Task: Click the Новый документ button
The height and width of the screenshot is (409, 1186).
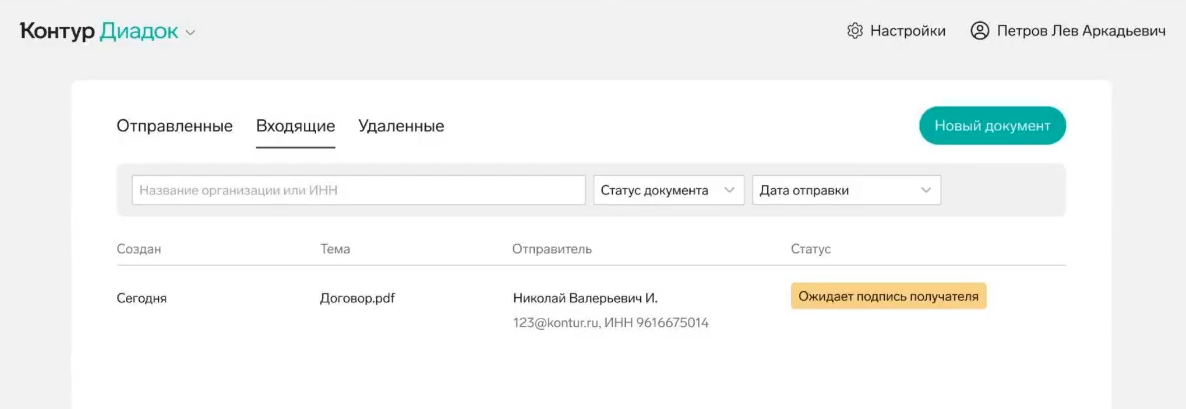Action: click(992, 125)
